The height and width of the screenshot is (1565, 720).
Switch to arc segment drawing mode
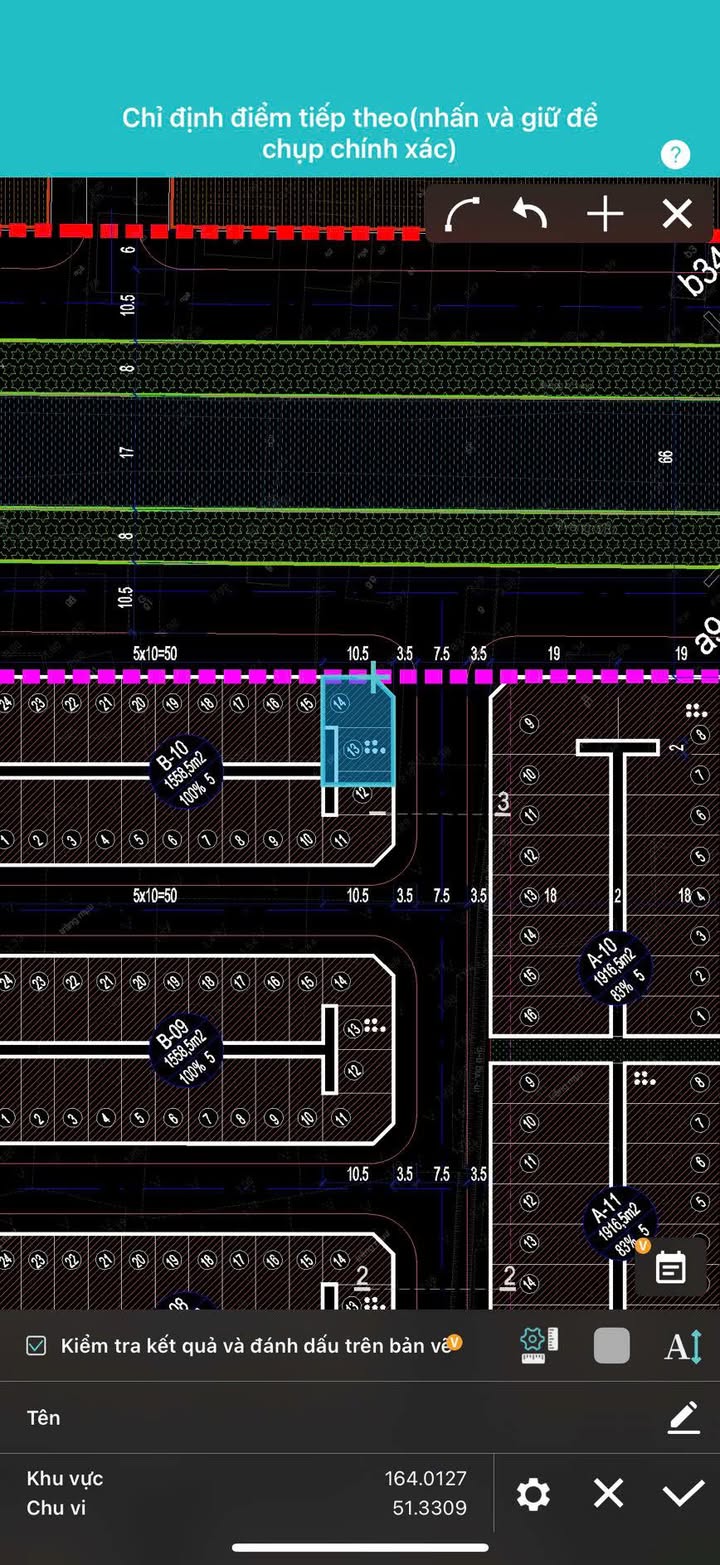coord(462,214)
